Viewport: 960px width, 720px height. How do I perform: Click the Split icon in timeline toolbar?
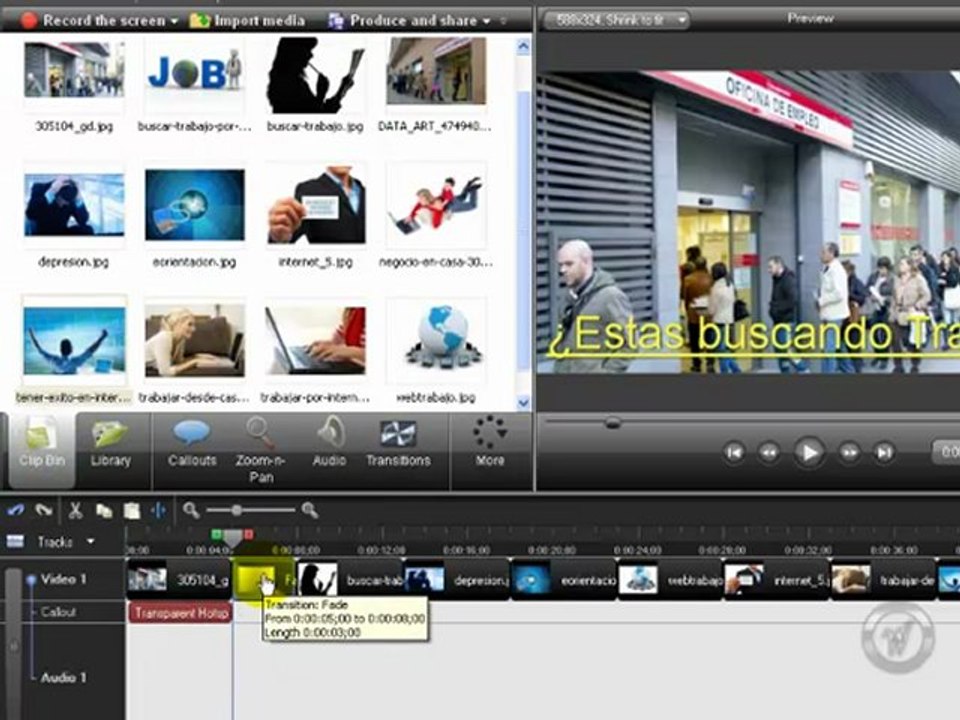159,510
